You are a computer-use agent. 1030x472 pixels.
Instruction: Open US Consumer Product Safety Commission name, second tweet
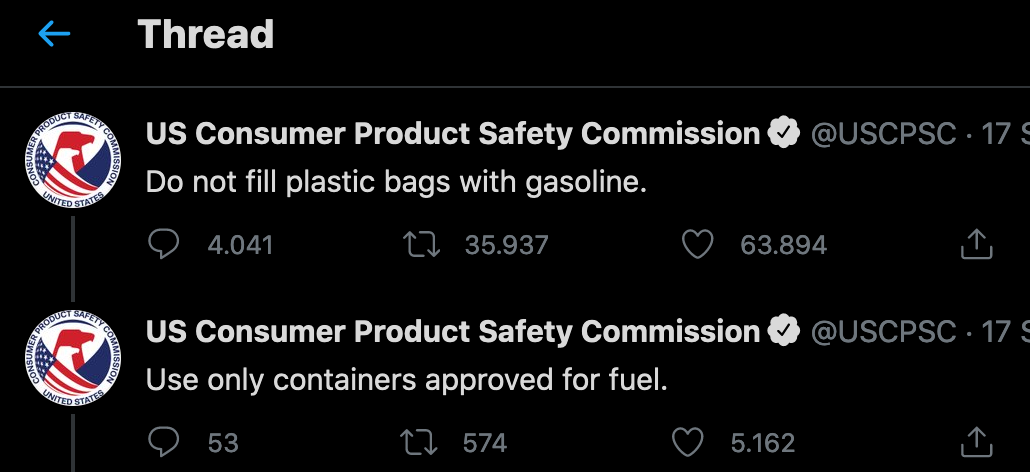(453, 331)
